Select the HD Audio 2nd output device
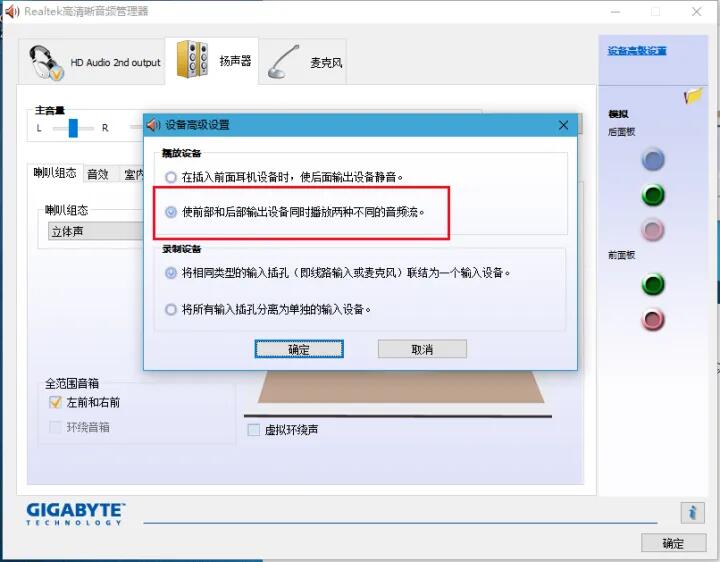Viewport: 720px width, 562px height. (95, 62)
